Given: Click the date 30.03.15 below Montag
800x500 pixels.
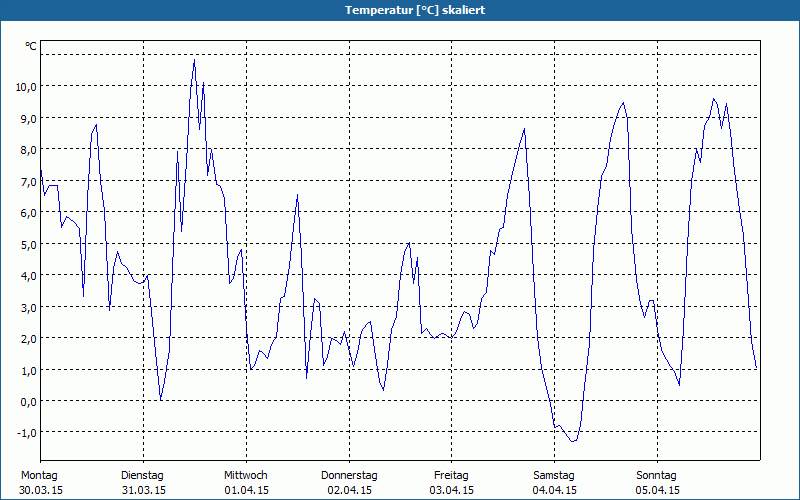Looking at the screenshot, I should pyautogui.click(x=40, y=490).
